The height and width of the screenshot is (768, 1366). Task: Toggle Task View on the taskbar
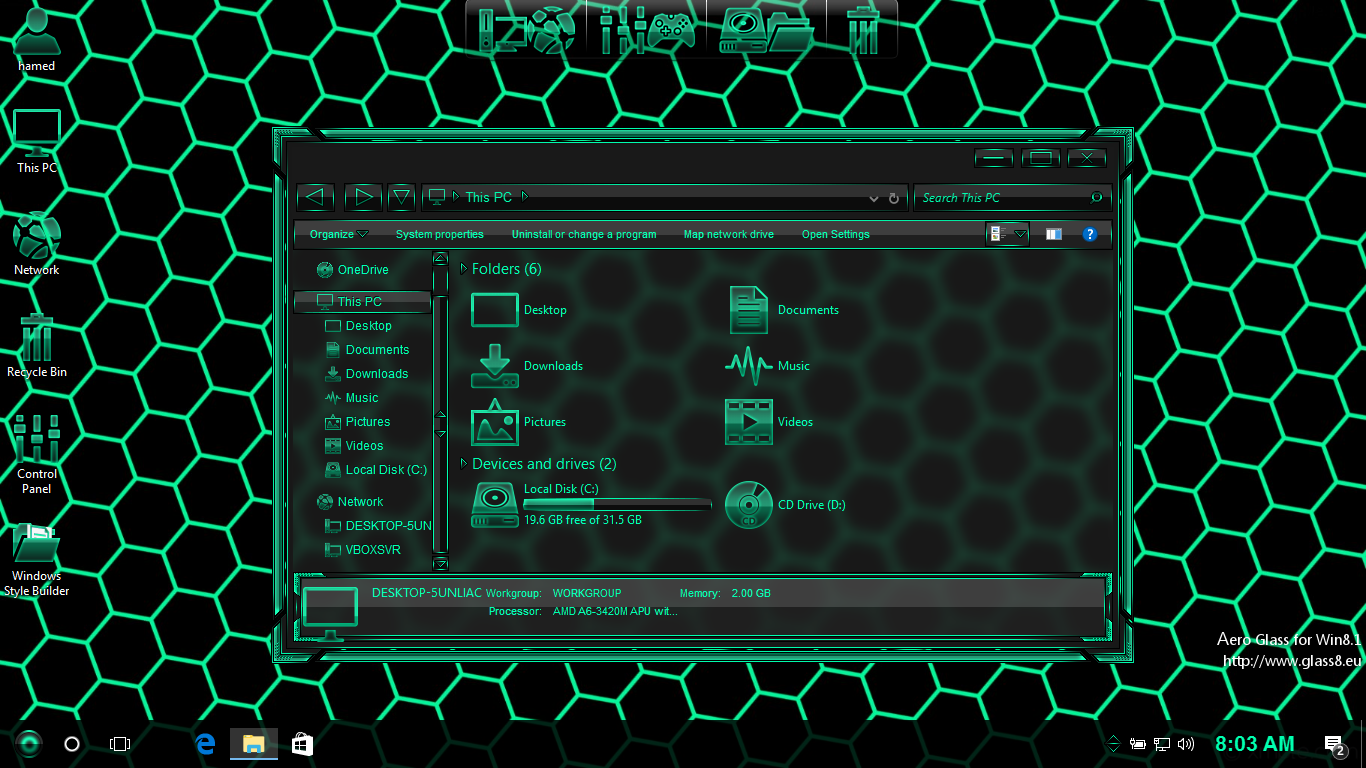[120, 744]
